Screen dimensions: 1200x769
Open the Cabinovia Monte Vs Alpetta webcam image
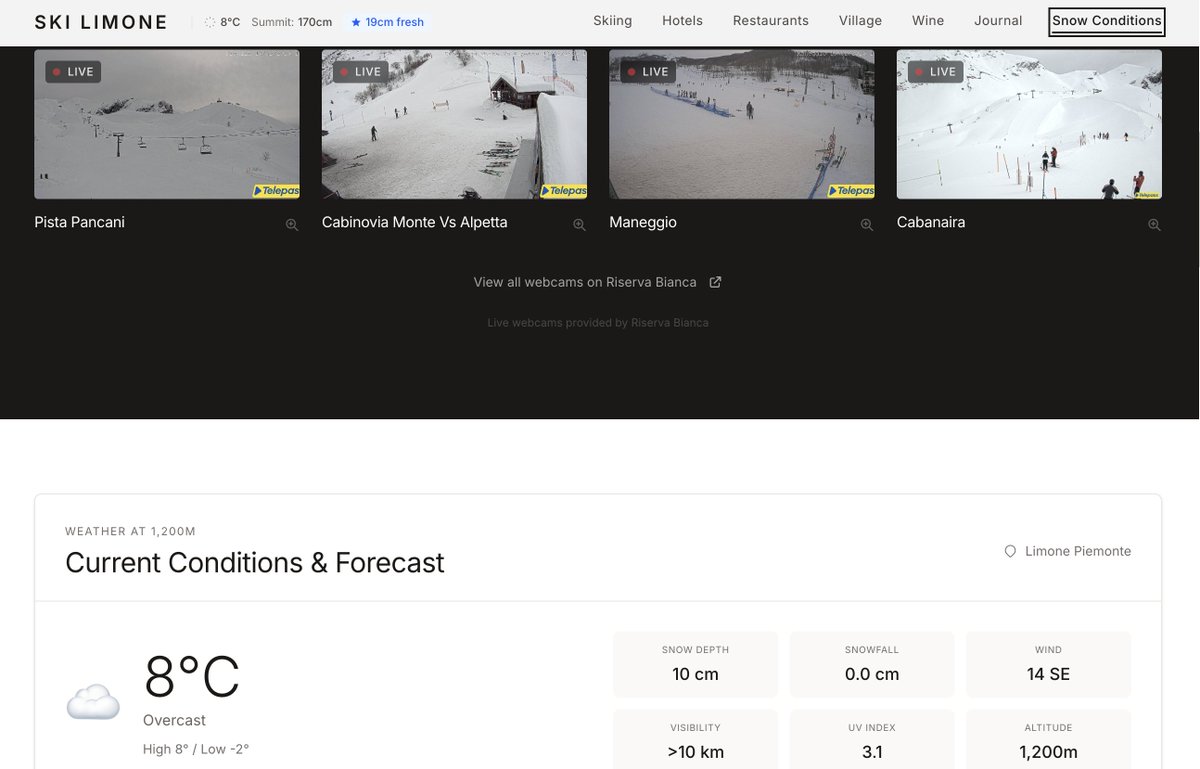[454, 125]
